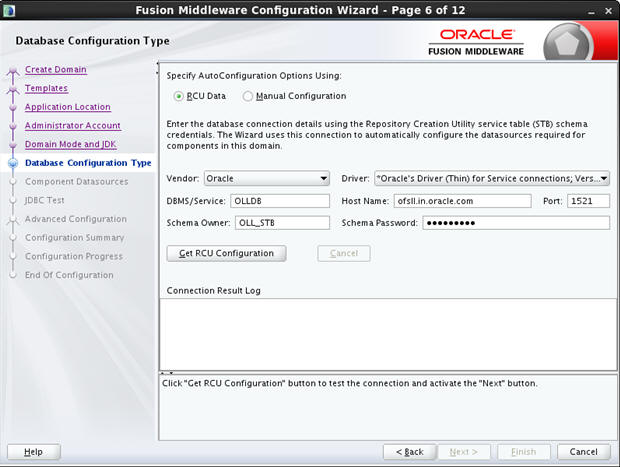The width and height of the screenshot is (620, 467).
Task: Click the Next > button
Action: (x=463, y=452)
